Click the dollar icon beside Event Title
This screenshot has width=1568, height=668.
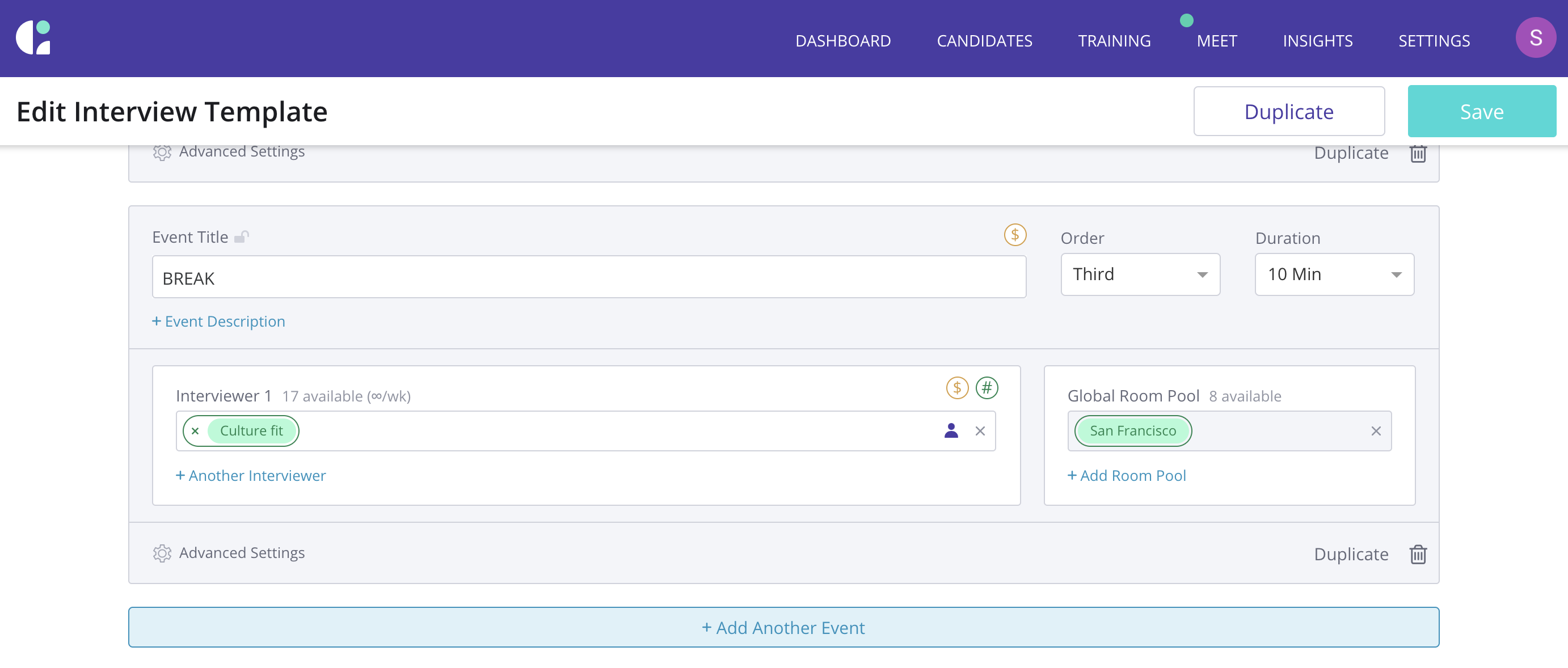(x=1015, y=235)
